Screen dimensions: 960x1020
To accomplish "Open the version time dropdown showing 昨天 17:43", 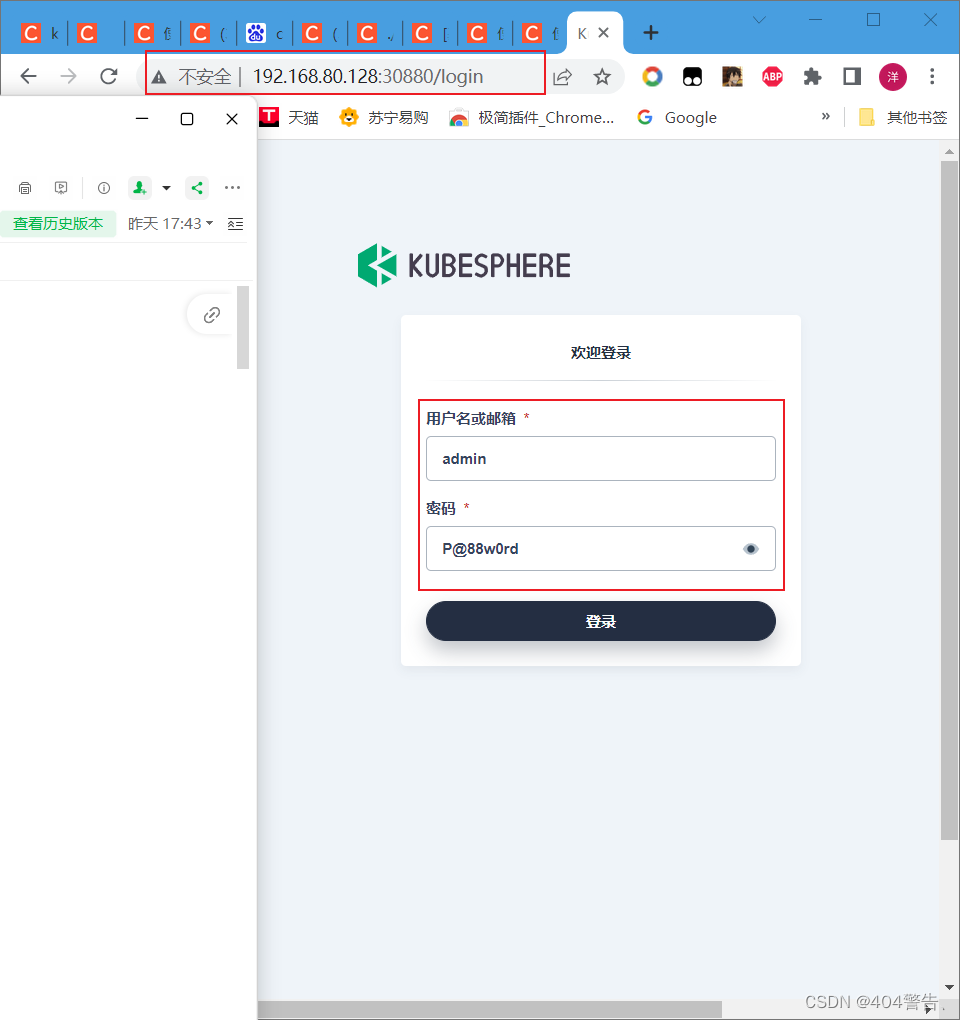I will [170, 223].
